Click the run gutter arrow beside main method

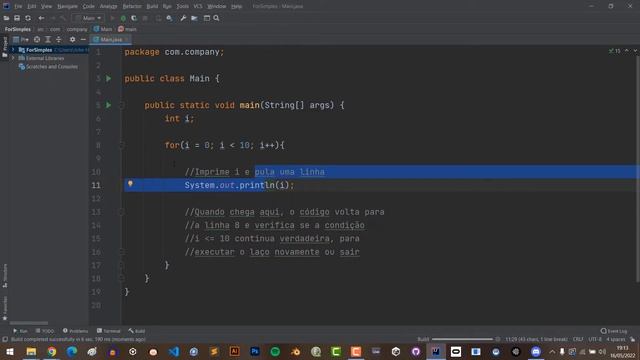(109, 105)
